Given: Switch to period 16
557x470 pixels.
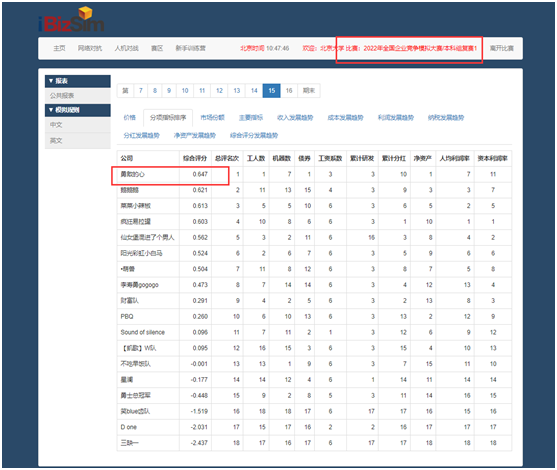Looking at the screenshot, I should [x=289, y=91].
